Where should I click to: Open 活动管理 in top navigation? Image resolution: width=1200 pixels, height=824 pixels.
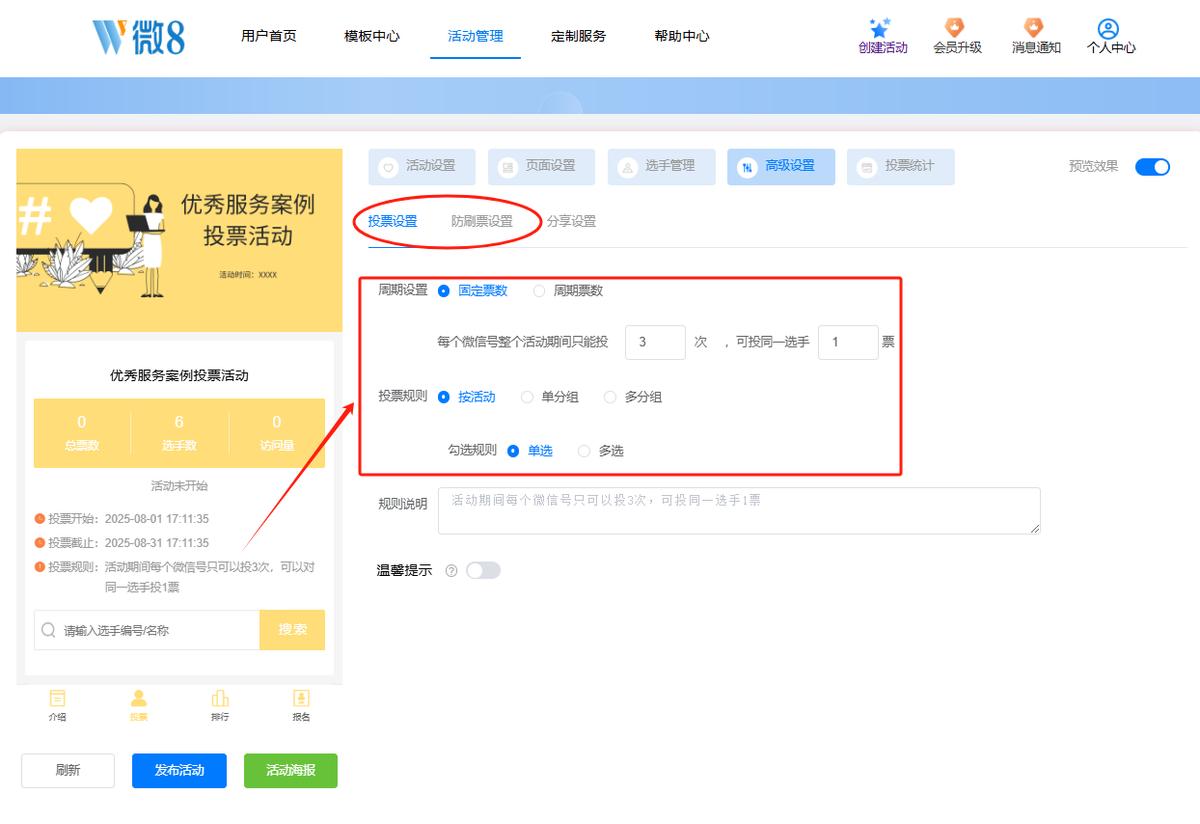click(x=476, y=36)
